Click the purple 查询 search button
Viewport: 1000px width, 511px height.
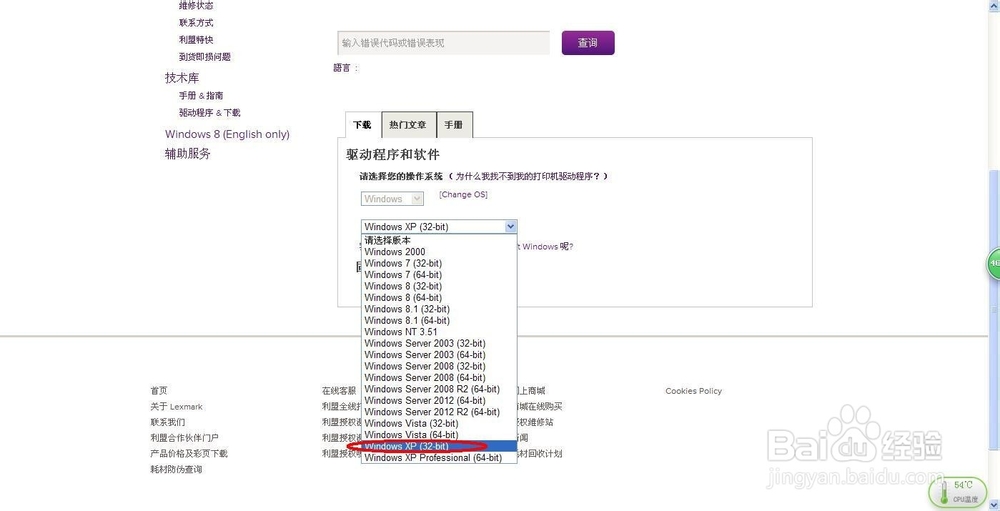tap(588, 43)
